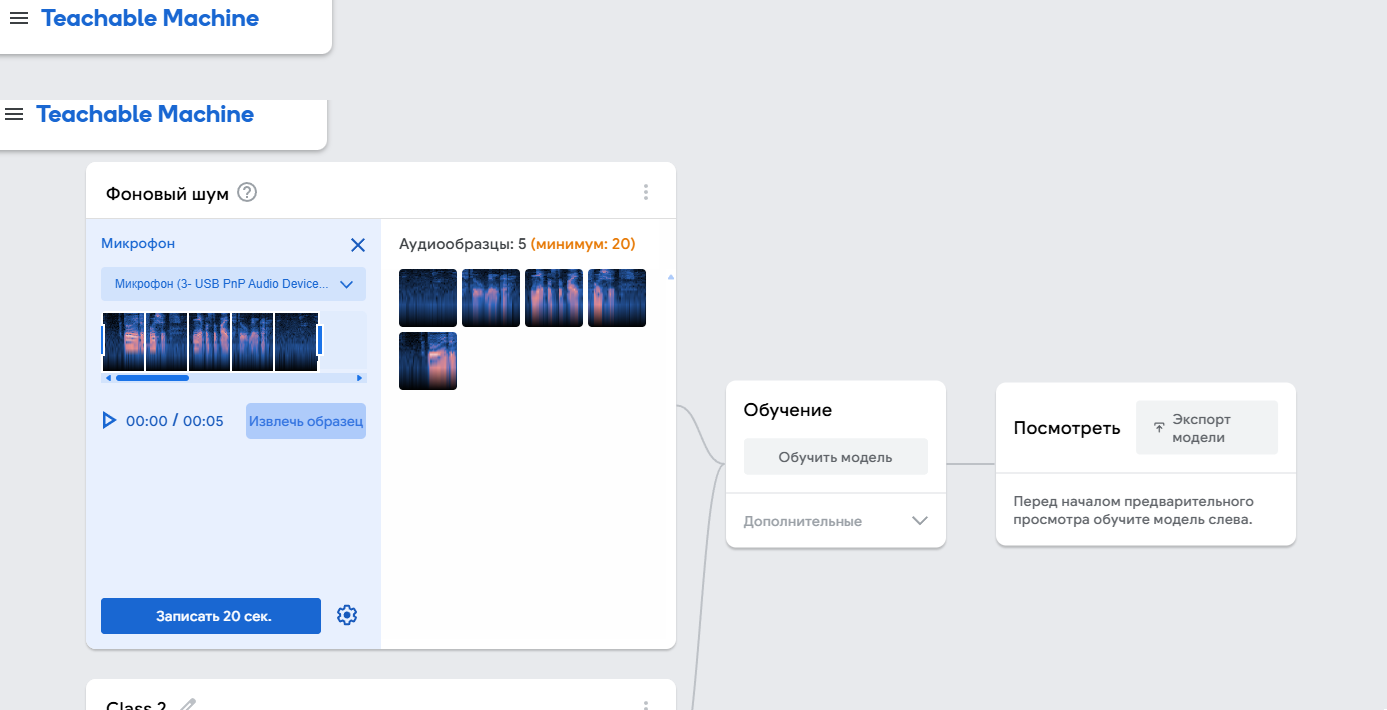This screenshot has width=1387, height=710.
Task: Open the top hamburger menu
Action: point(19,18)
